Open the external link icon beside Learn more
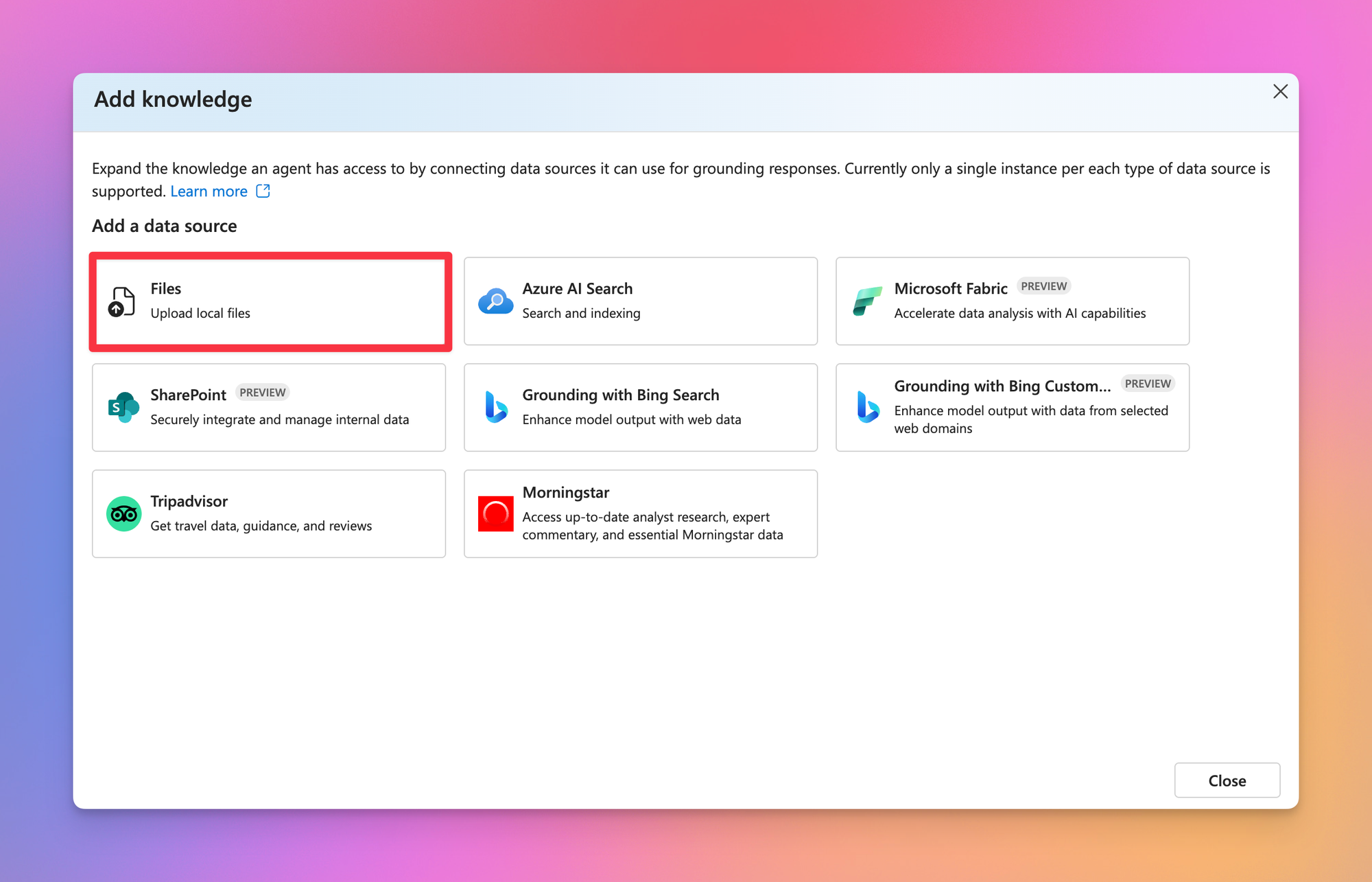Screen dimensions: 1372x882 [x=263, y=191]
